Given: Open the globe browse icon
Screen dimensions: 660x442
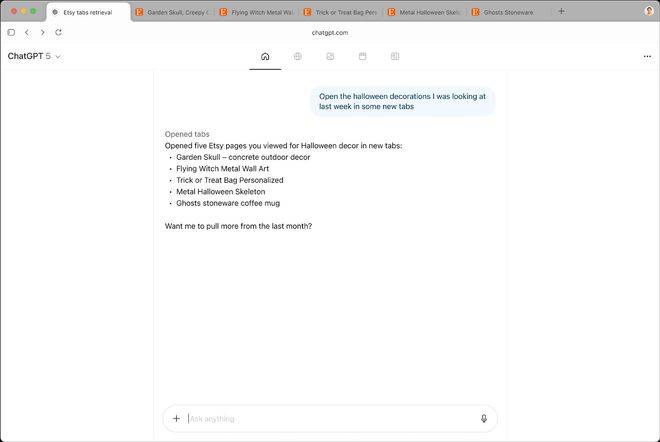Looking at the screenshot, I should coord(297,57).
